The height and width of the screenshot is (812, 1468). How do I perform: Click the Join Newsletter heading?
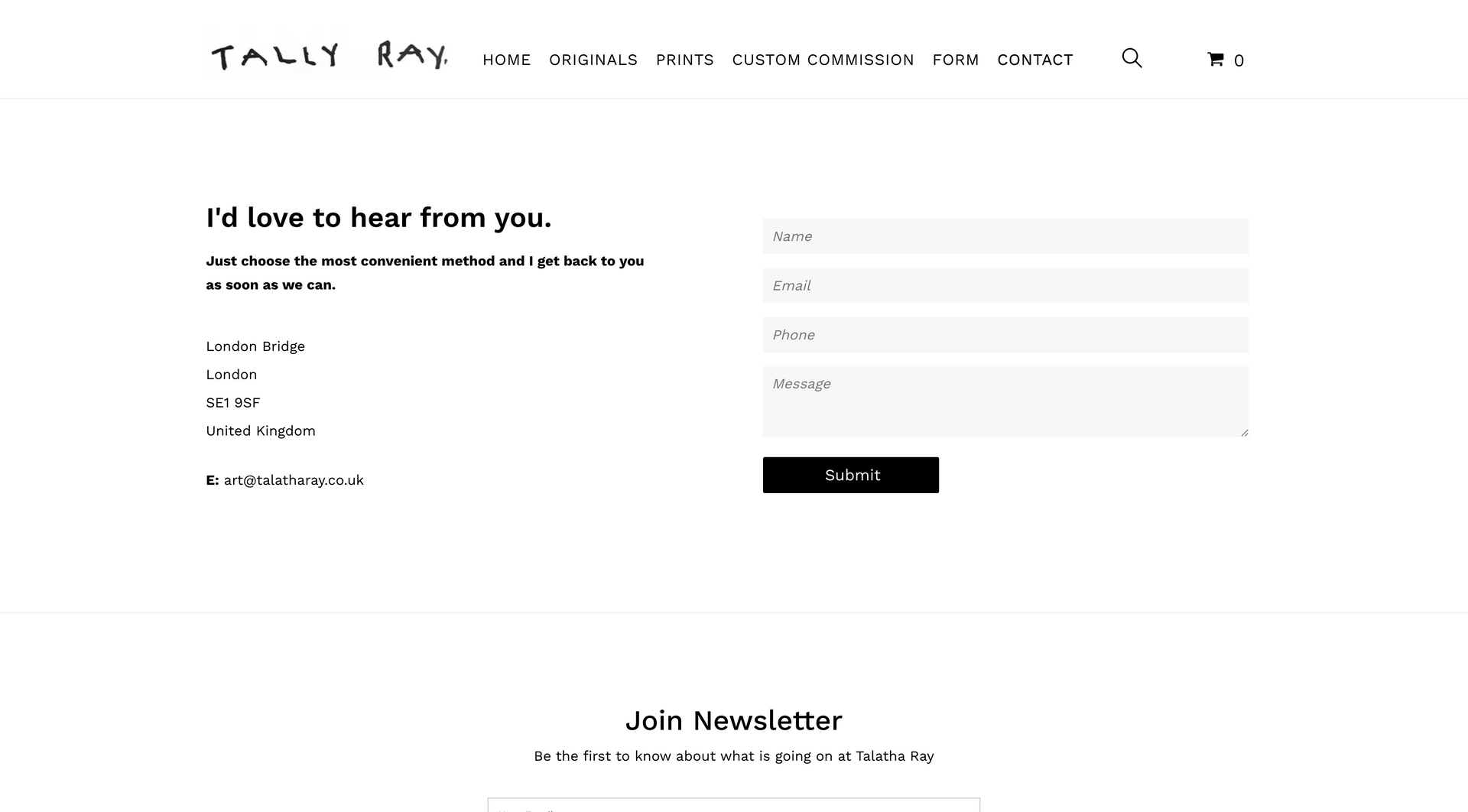coord(733,720)
